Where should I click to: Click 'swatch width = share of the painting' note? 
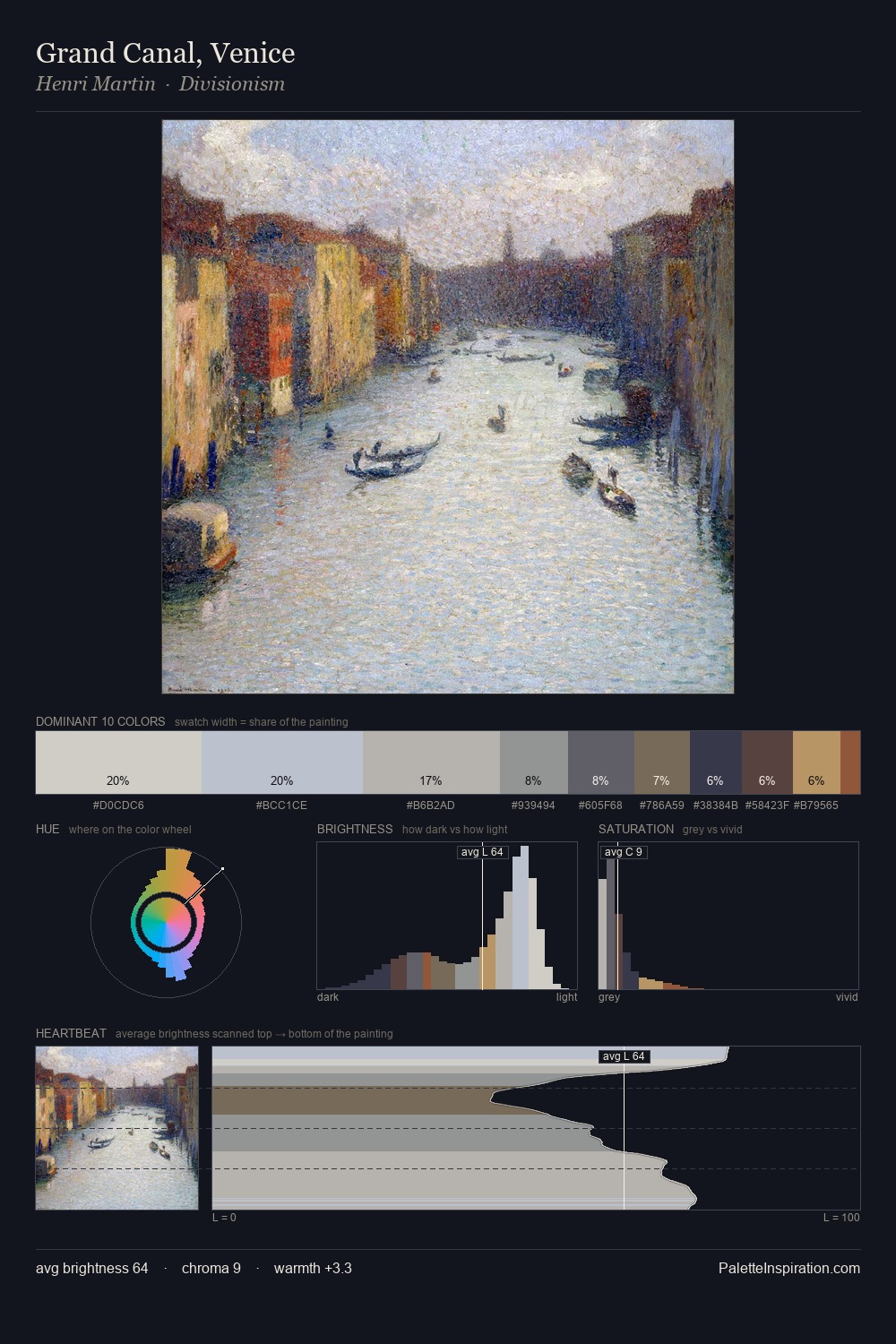tap(262, 722)
